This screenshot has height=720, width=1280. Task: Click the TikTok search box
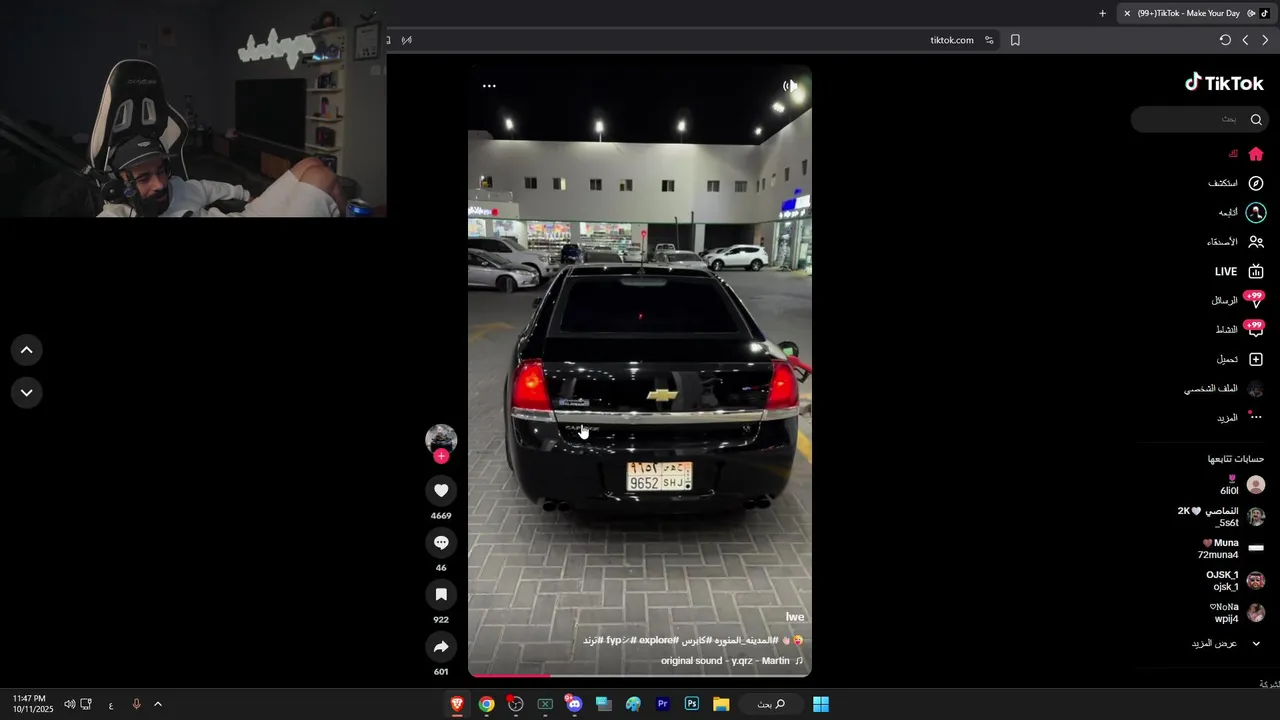tap(1200, 119)
